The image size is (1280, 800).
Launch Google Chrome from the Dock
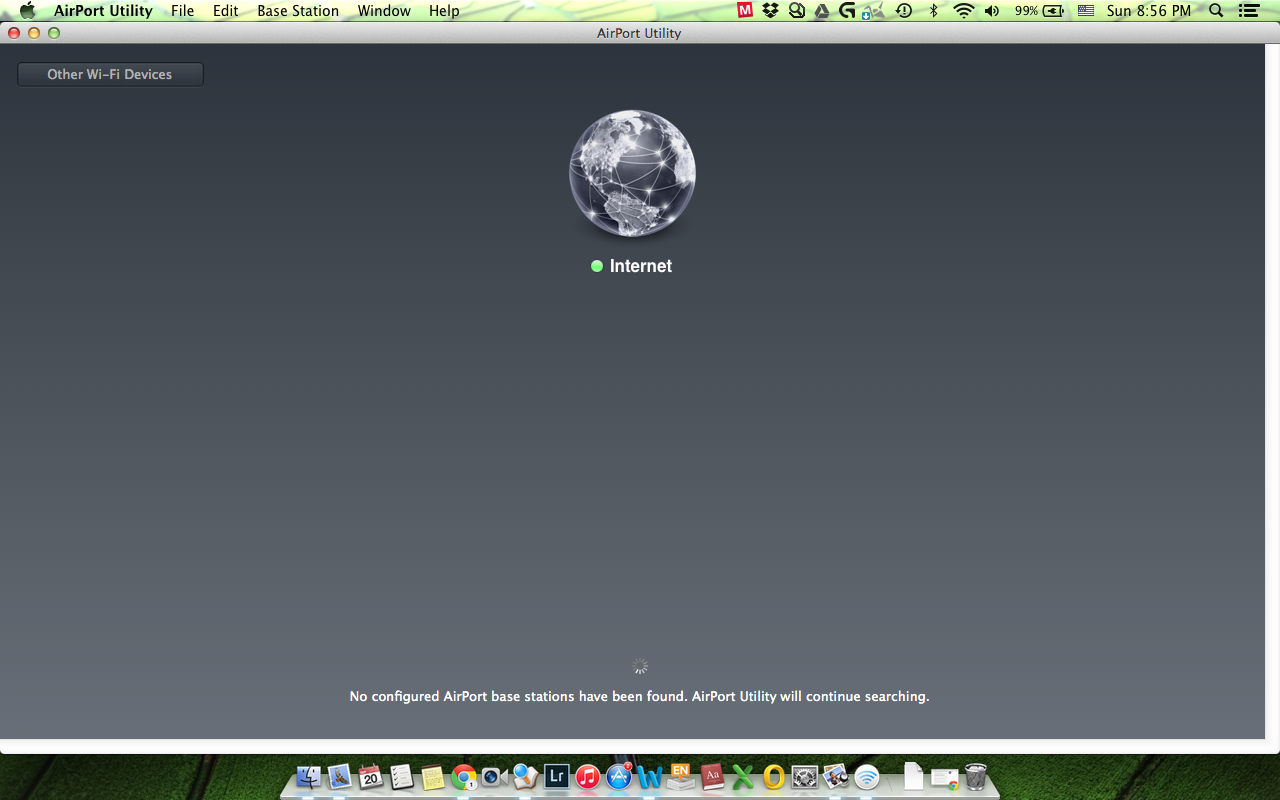click(464, 777)
